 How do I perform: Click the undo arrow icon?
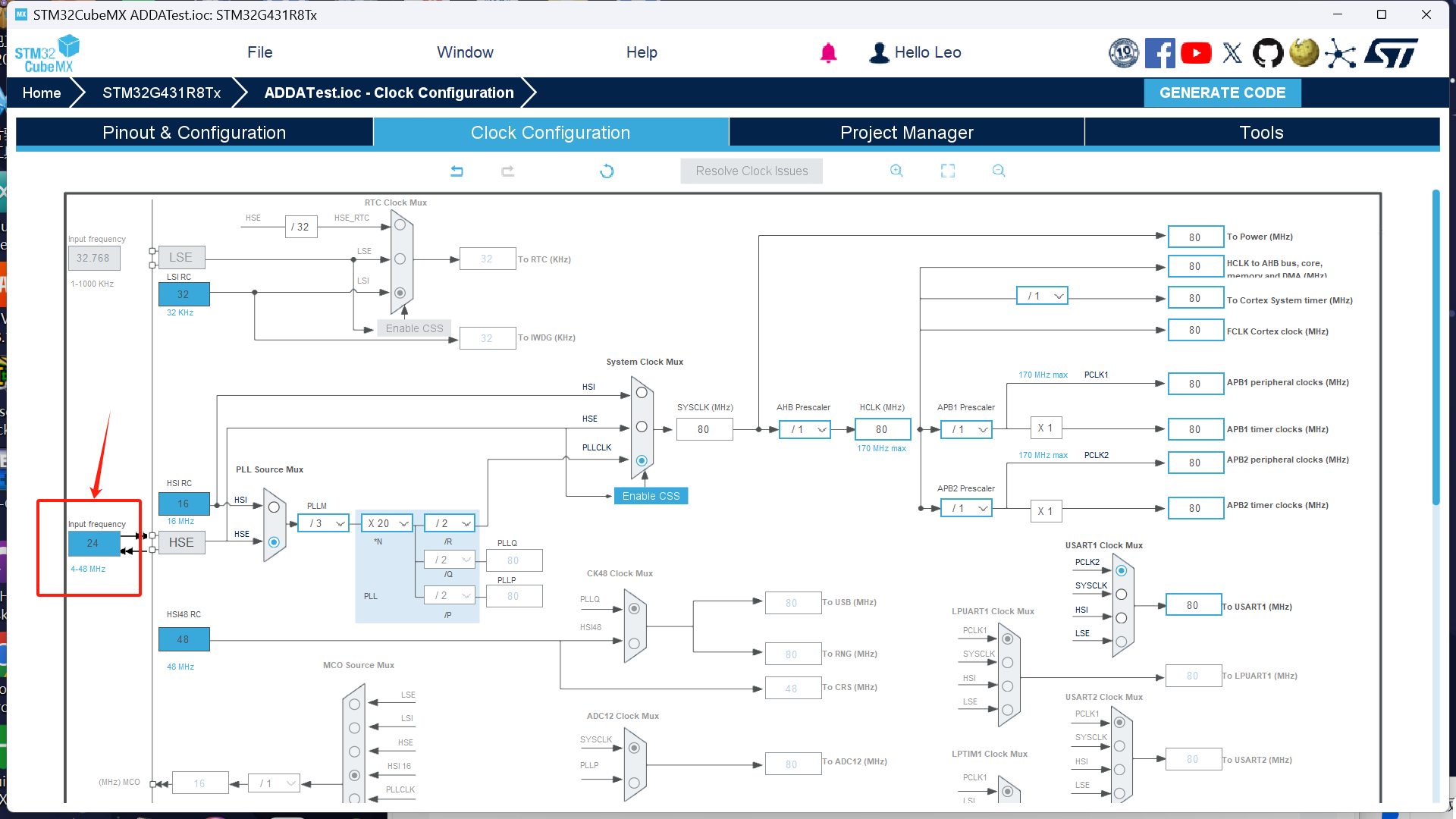click(x=457, y=171)
